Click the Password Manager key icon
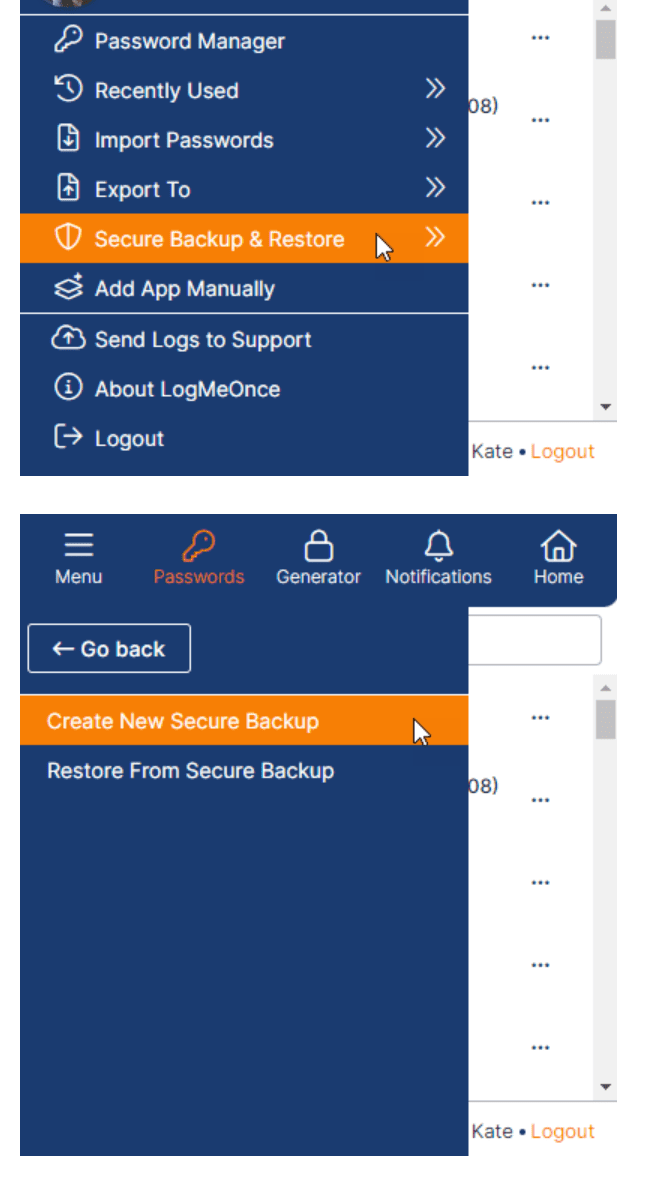Viewport: 661px width, 1188px height. click(x=68, y=39)
